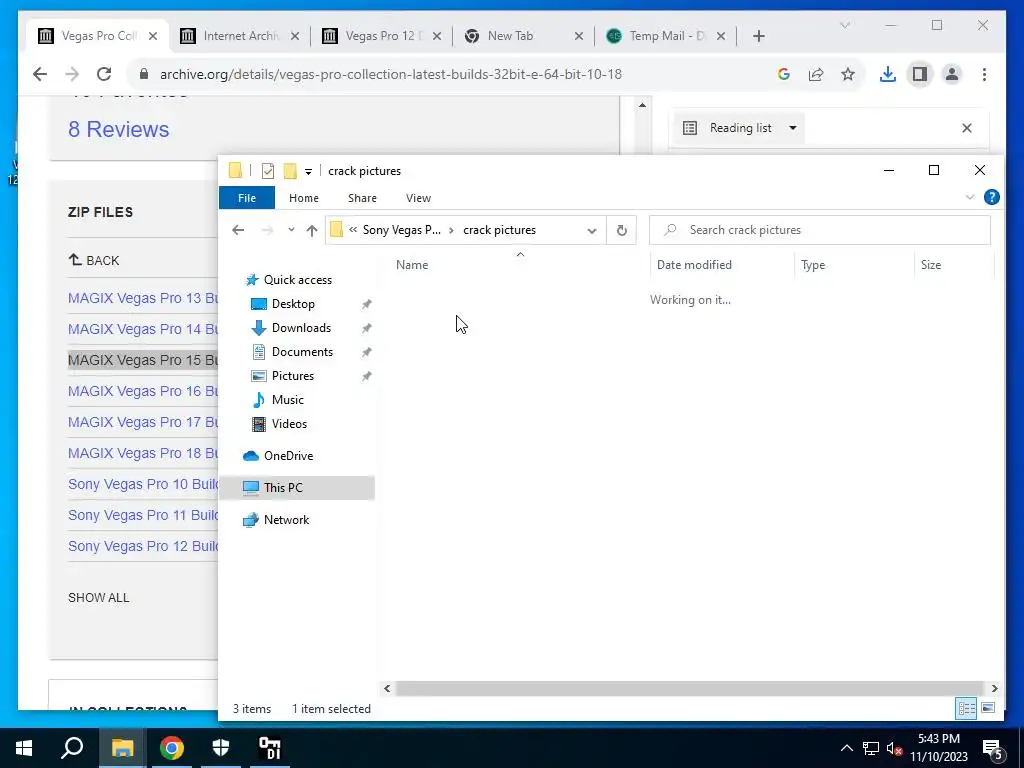Click the Explorer horizontal scrollbar
Viewport: 1024px width, 768px height.
click(690, 688)
